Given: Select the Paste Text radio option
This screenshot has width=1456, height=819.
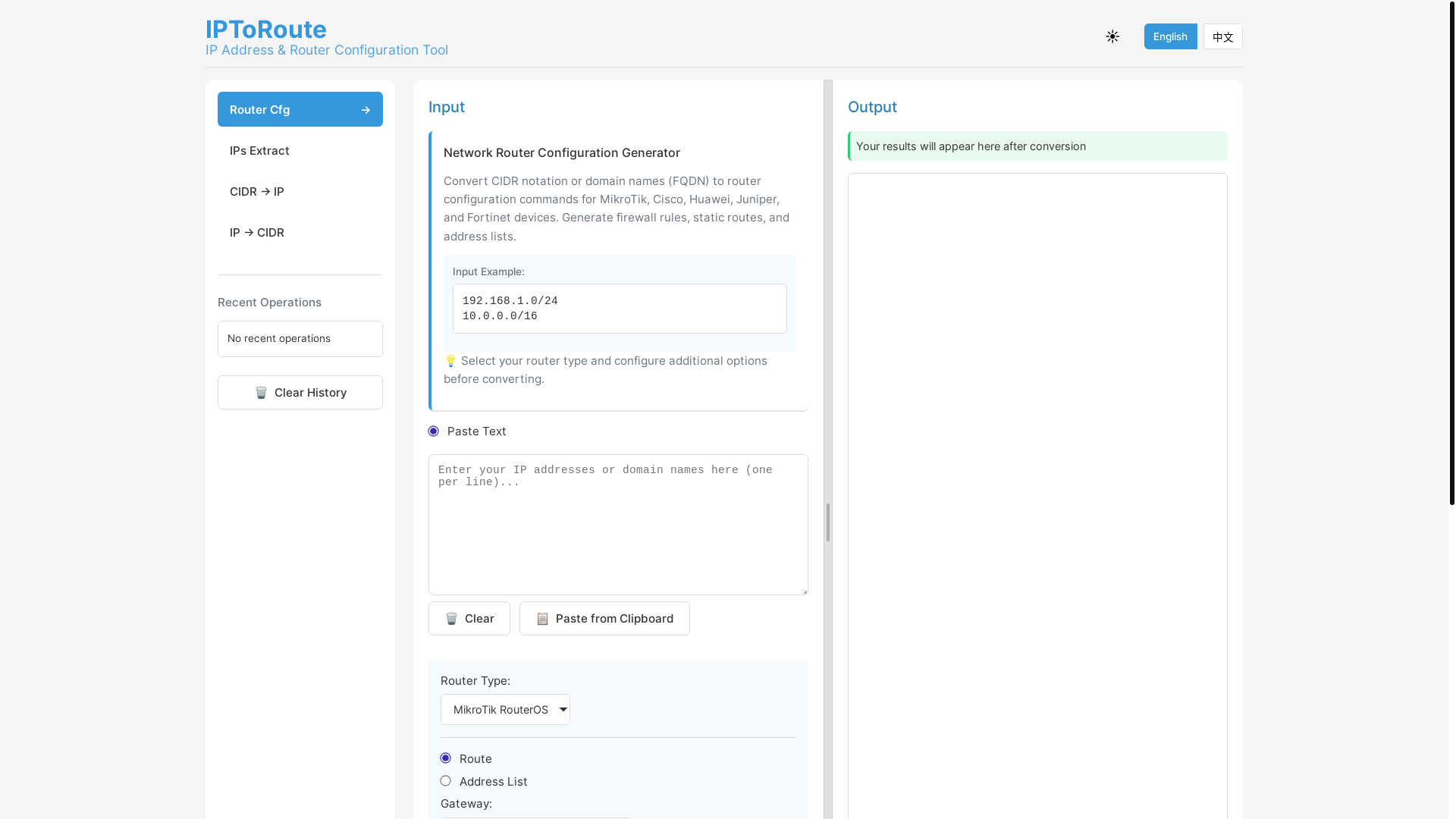Looking at the screenshot, I should click(x=434, y=431).
